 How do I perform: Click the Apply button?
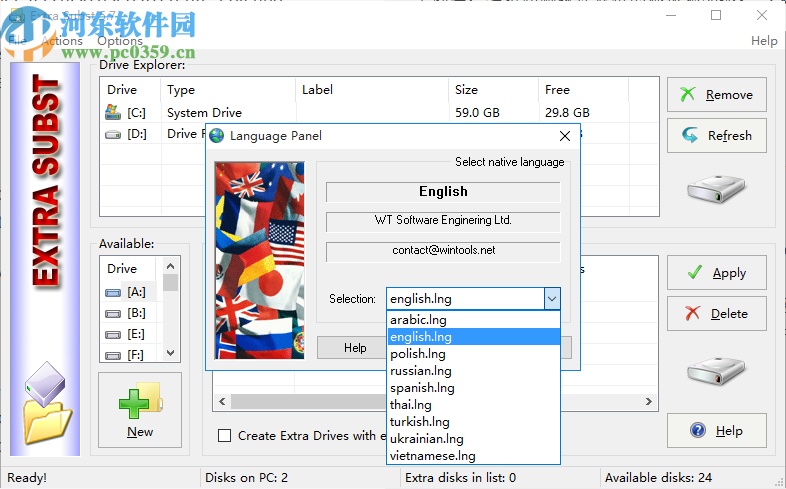click(x=717, y=273)
